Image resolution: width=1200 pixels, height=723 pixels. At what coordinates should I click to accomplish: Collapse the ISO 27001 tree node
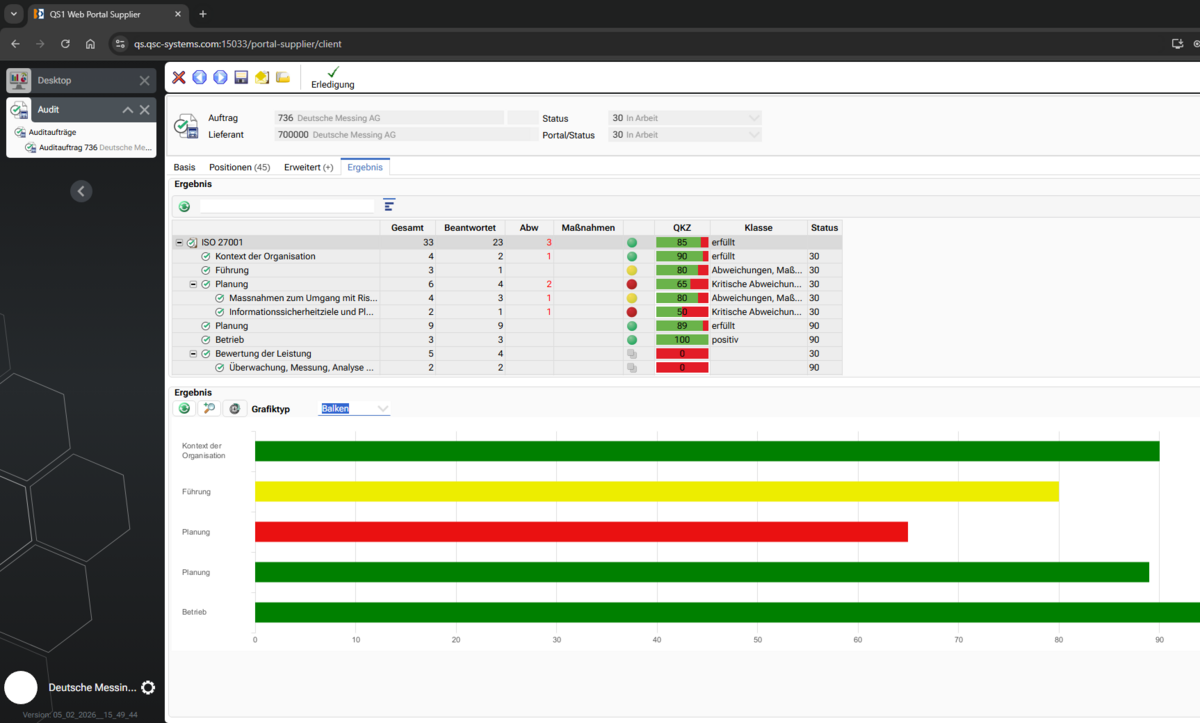pyautogui.click(x=180, y=242)
